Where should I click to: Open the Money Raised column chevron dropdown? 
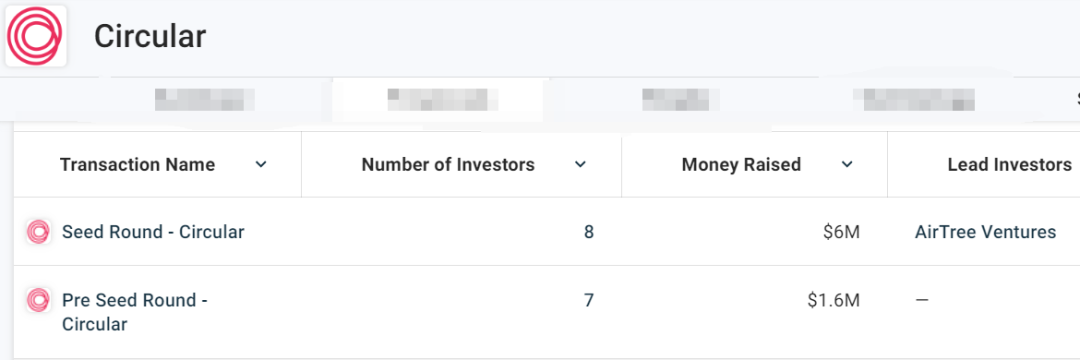[847, 165]
